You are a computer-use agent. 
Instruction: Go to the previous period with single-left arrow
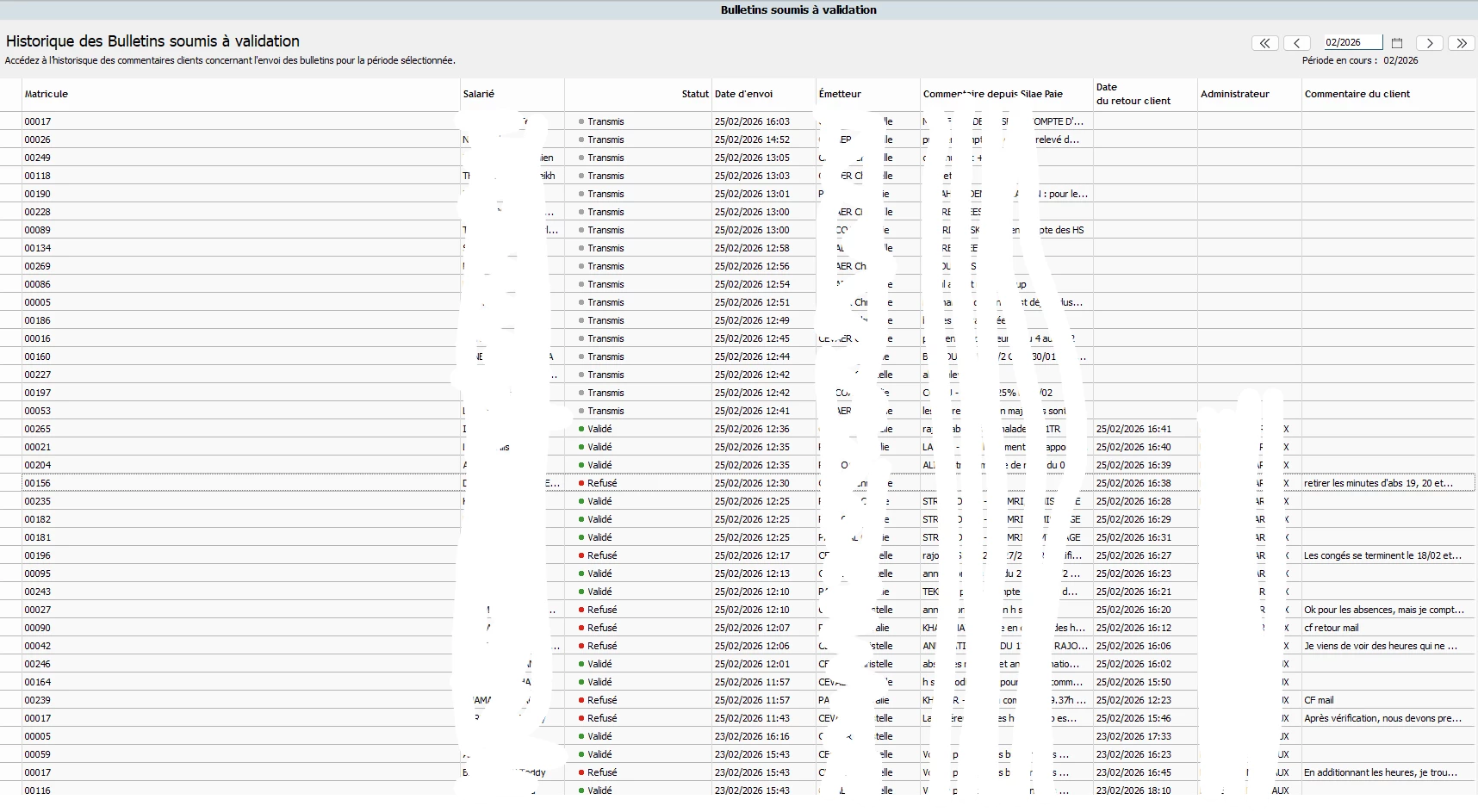click(x=1296, y=43)
